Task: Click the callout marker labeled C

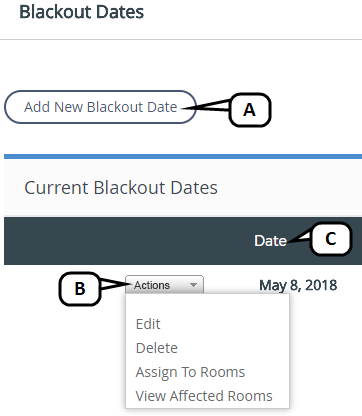Action: pos(331,239)
